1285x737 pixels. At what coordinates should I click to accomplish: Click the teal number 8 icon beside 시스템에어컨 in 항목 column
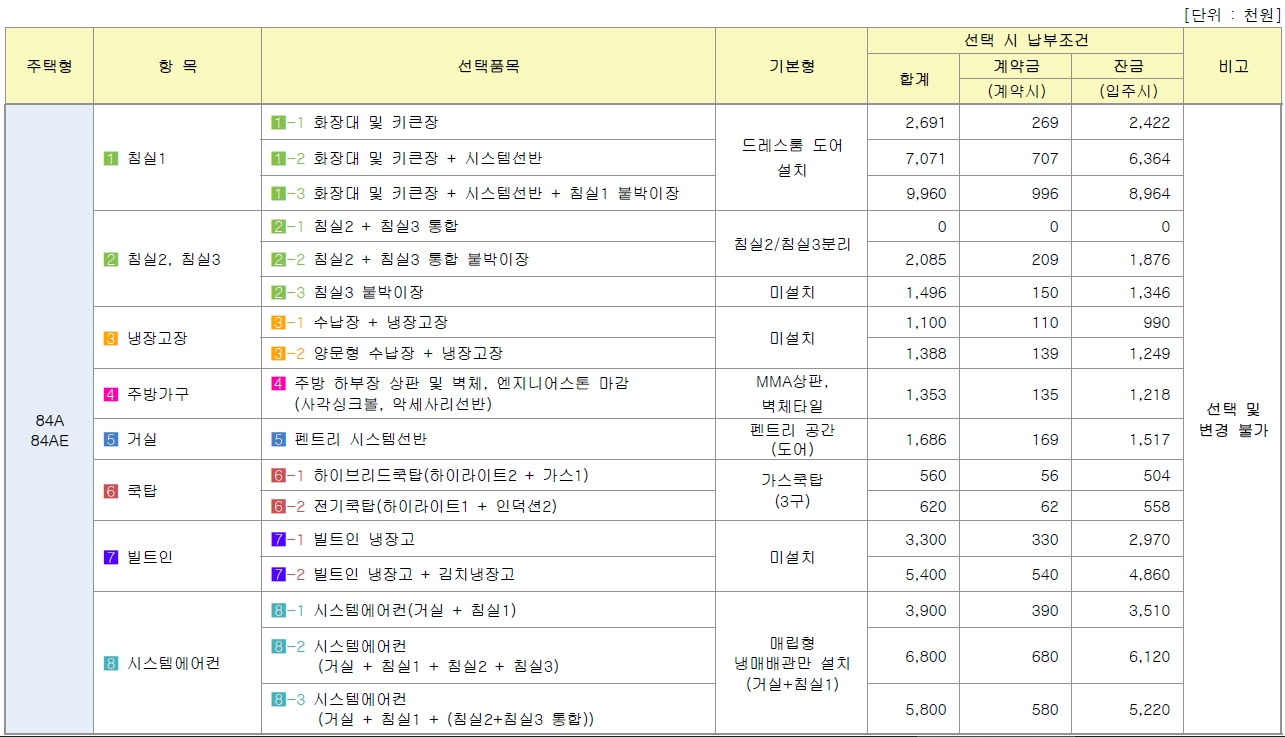pyautogui.click(x=111, y=664)
